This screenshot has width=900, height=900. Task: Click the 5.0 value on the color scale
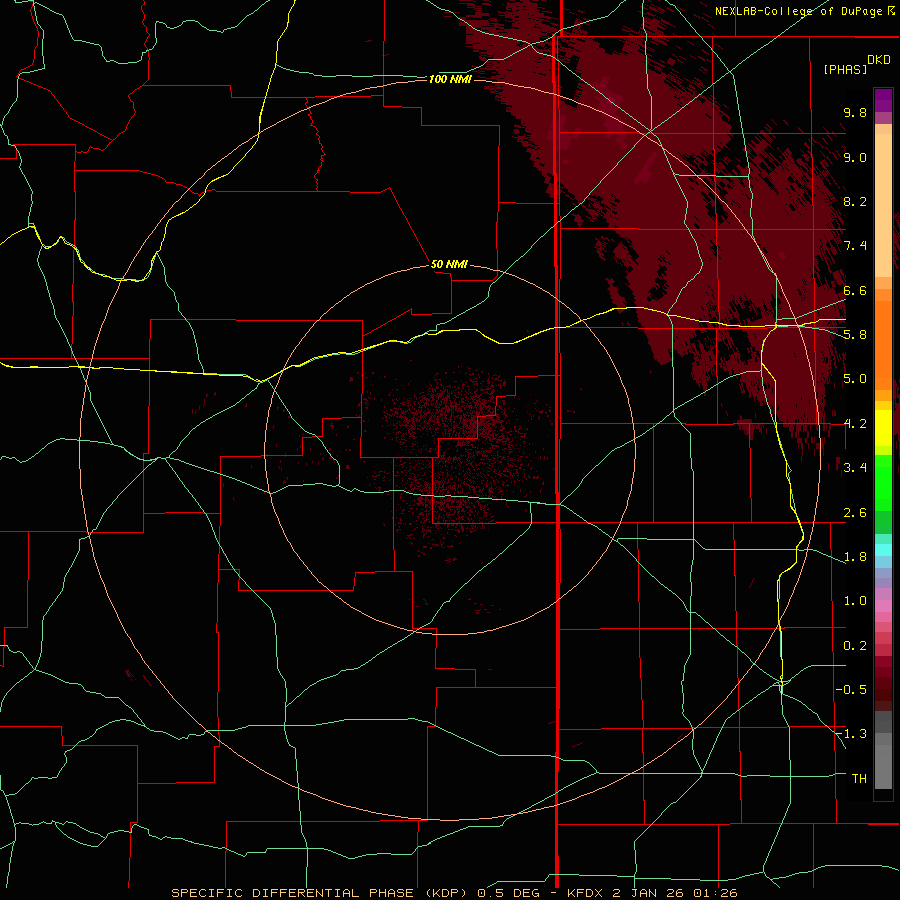point(855,379)
